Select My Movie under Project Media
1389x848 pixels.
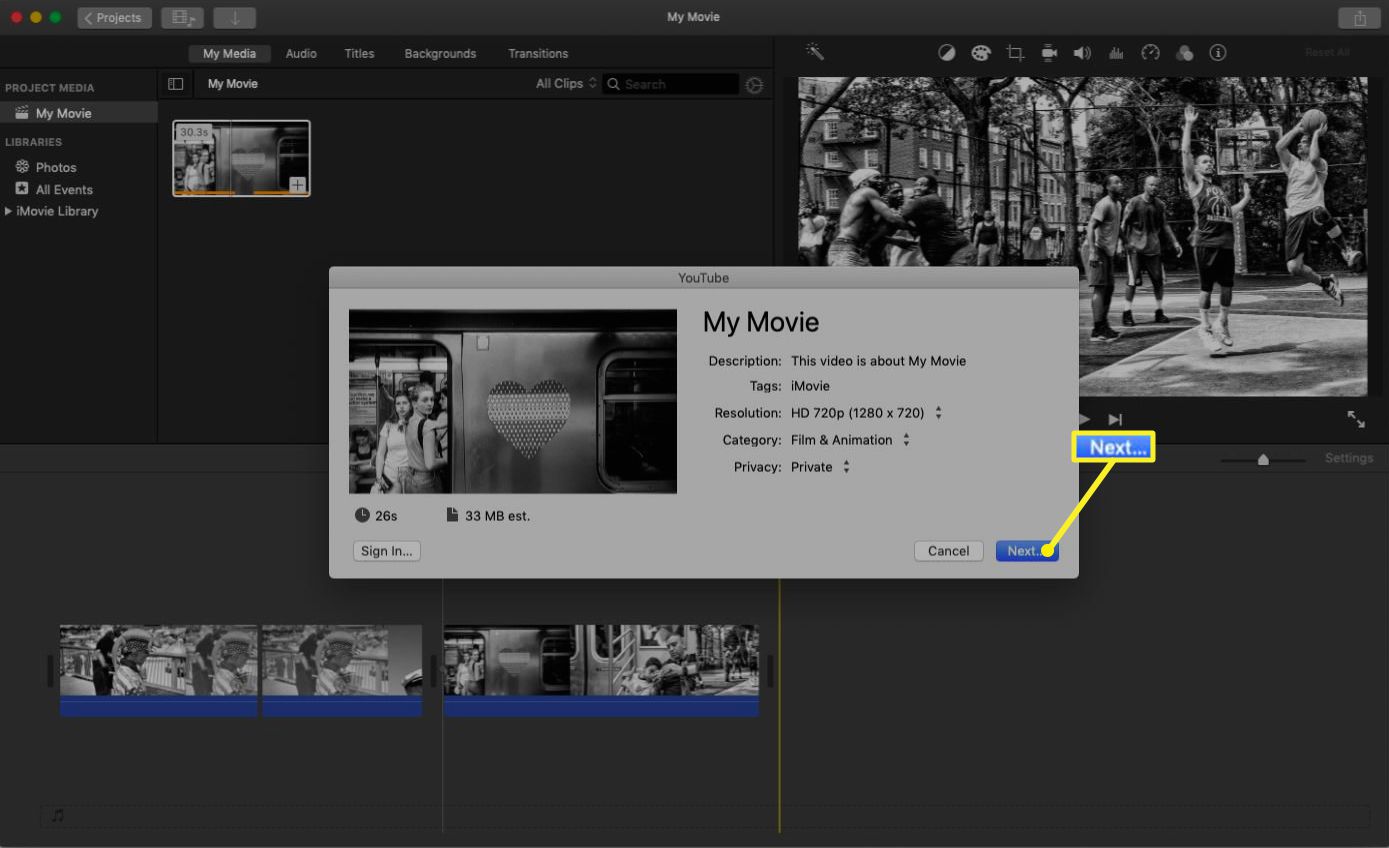click(x=79, y=113)
